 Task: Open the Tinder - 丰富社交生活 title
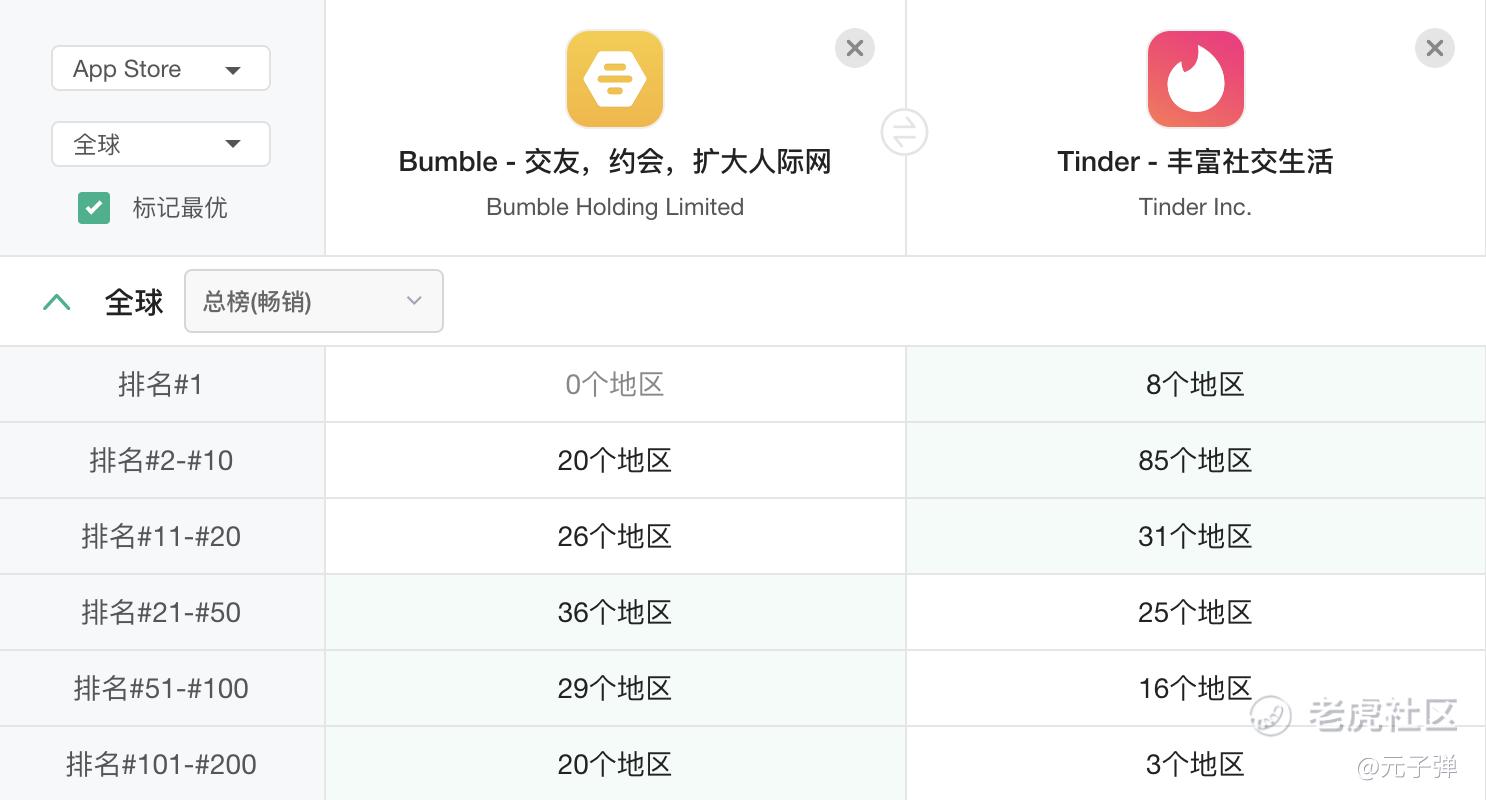(x=1195, y=162)
